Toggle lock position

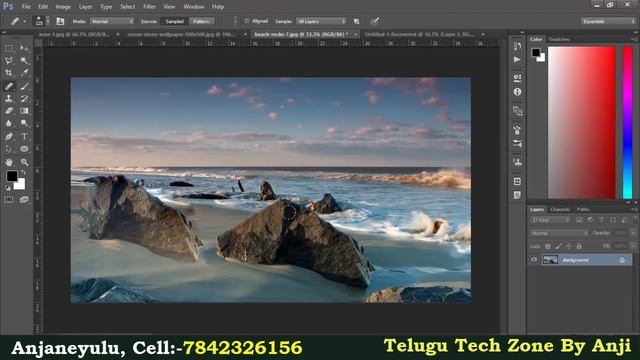coord(568,246)
